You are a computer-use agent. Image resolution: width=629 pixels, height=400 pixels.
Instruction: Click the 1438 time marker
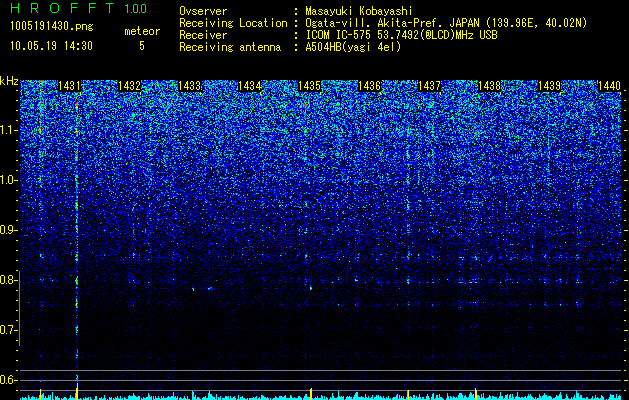489,86
